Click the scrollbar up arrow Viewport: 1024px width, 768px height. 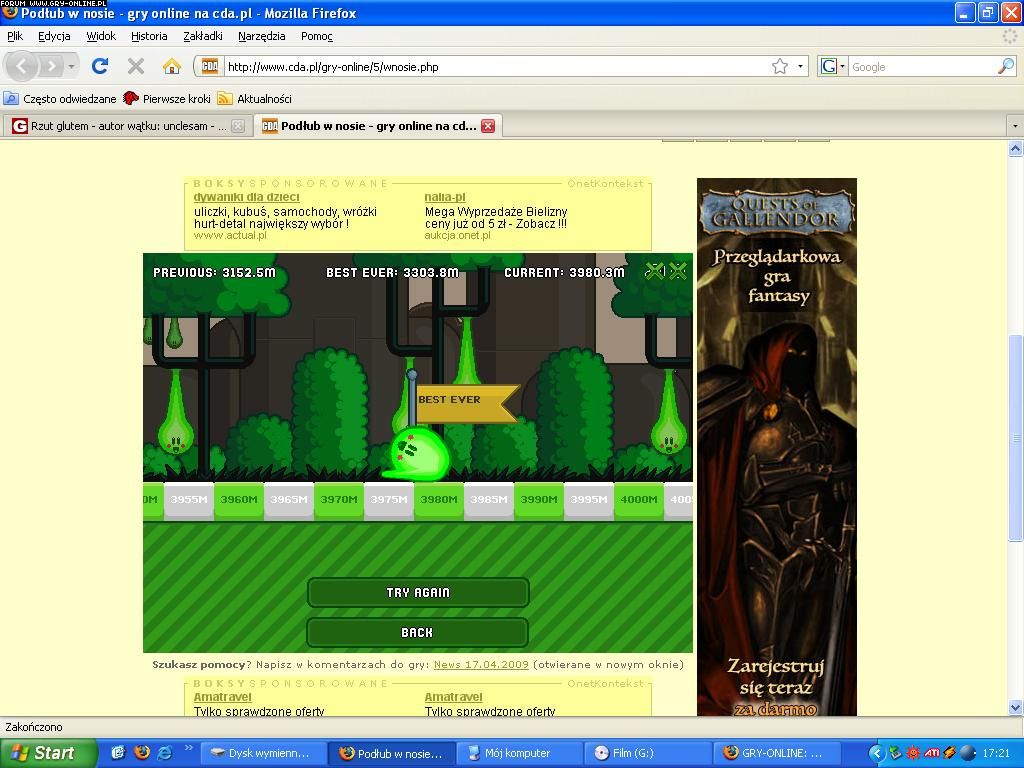pyautogui.click(x=1015, y=149)
